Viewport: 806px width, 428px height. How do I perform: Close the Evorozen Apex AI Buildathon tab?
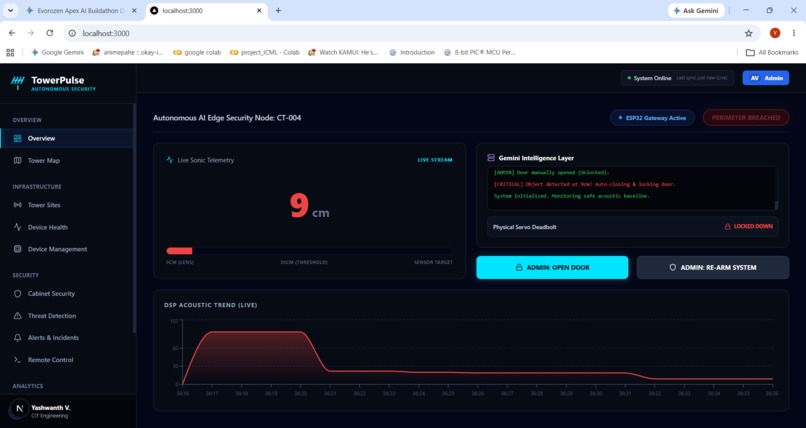(134, 10)
